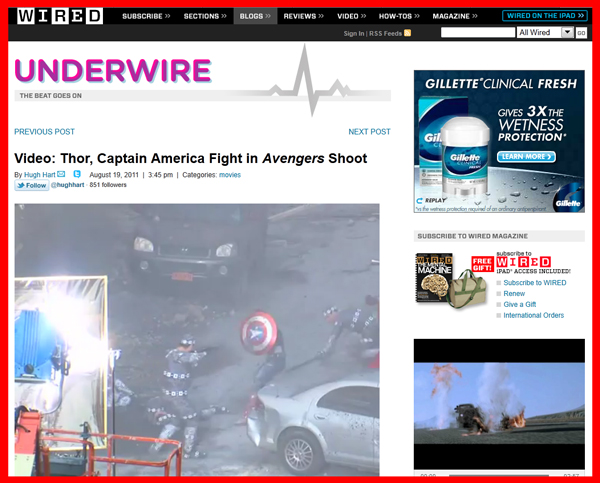Click the Thor, Captain America article headline
Screen dimensions: 600x483
click(191, 158)
